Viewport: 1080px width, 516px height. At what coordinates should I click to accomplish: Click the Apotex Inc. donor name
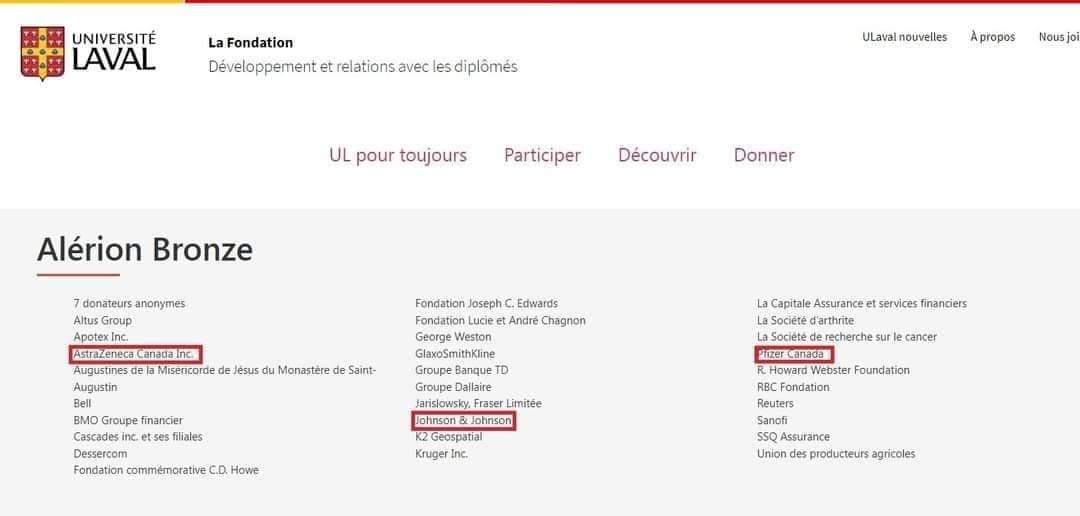point(101,337)
